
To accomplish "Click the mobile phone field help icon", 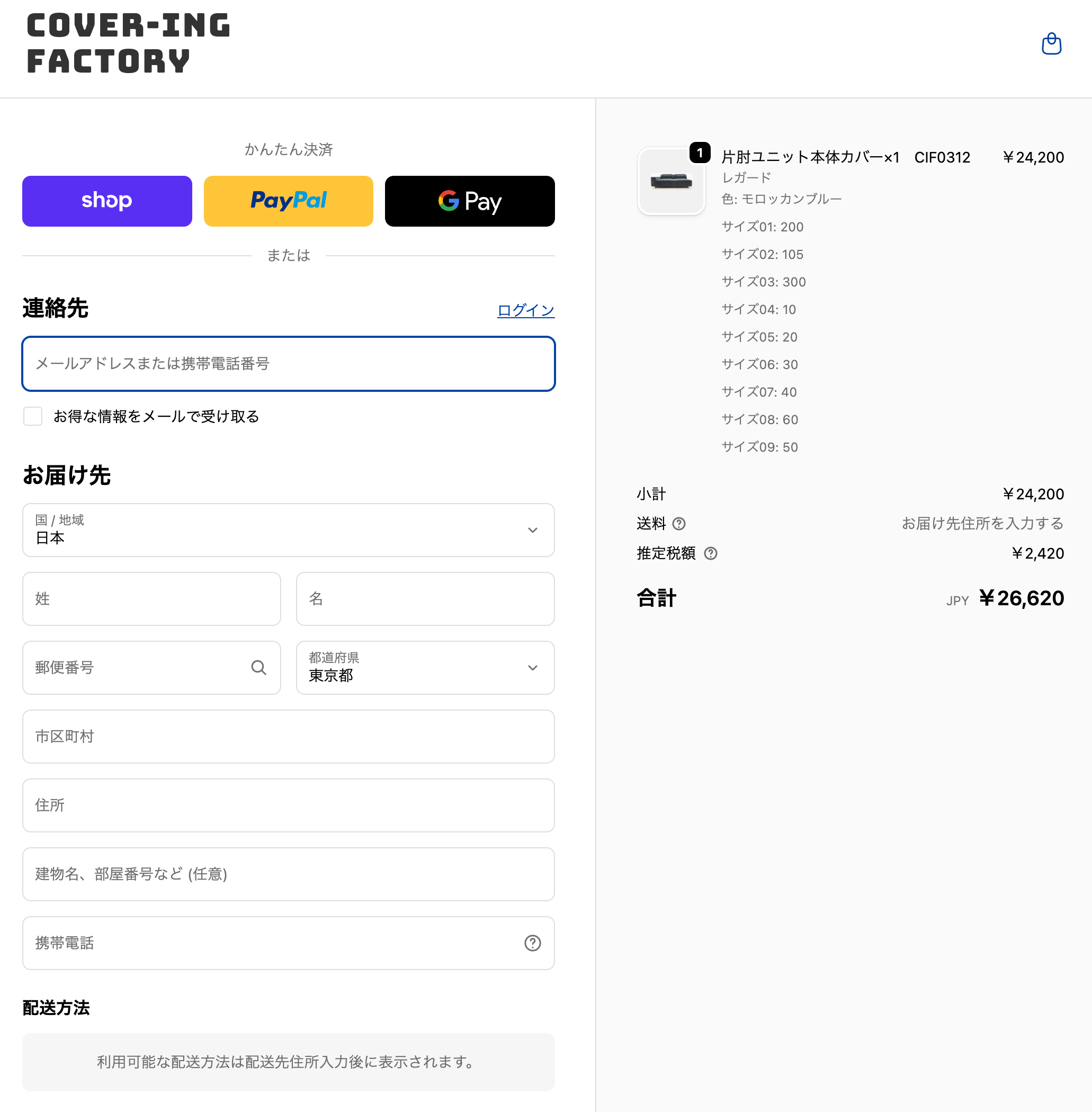I will [532, 943].
